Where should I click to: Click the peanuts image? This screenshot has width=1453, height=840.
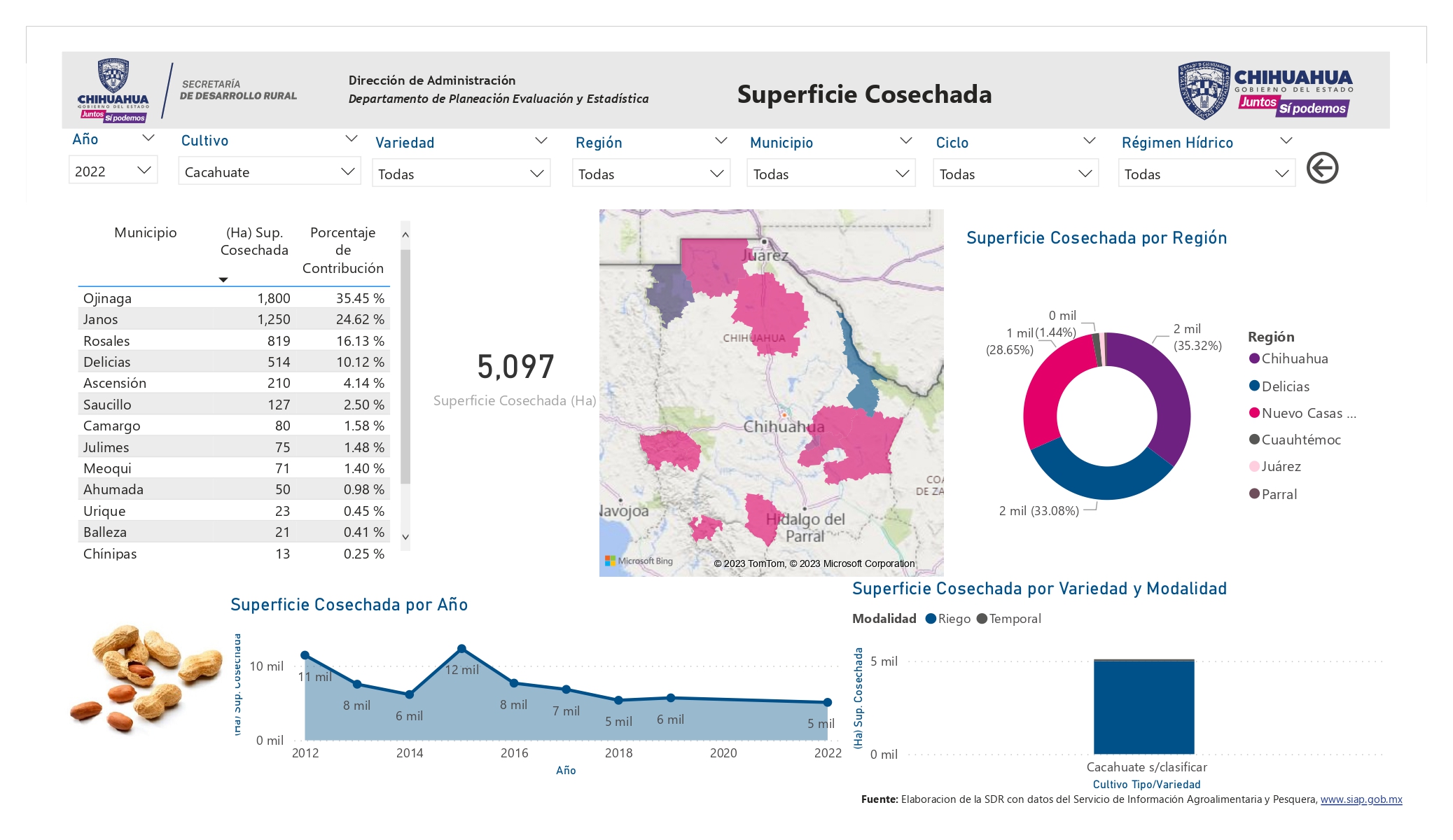[x=146, y=679]
